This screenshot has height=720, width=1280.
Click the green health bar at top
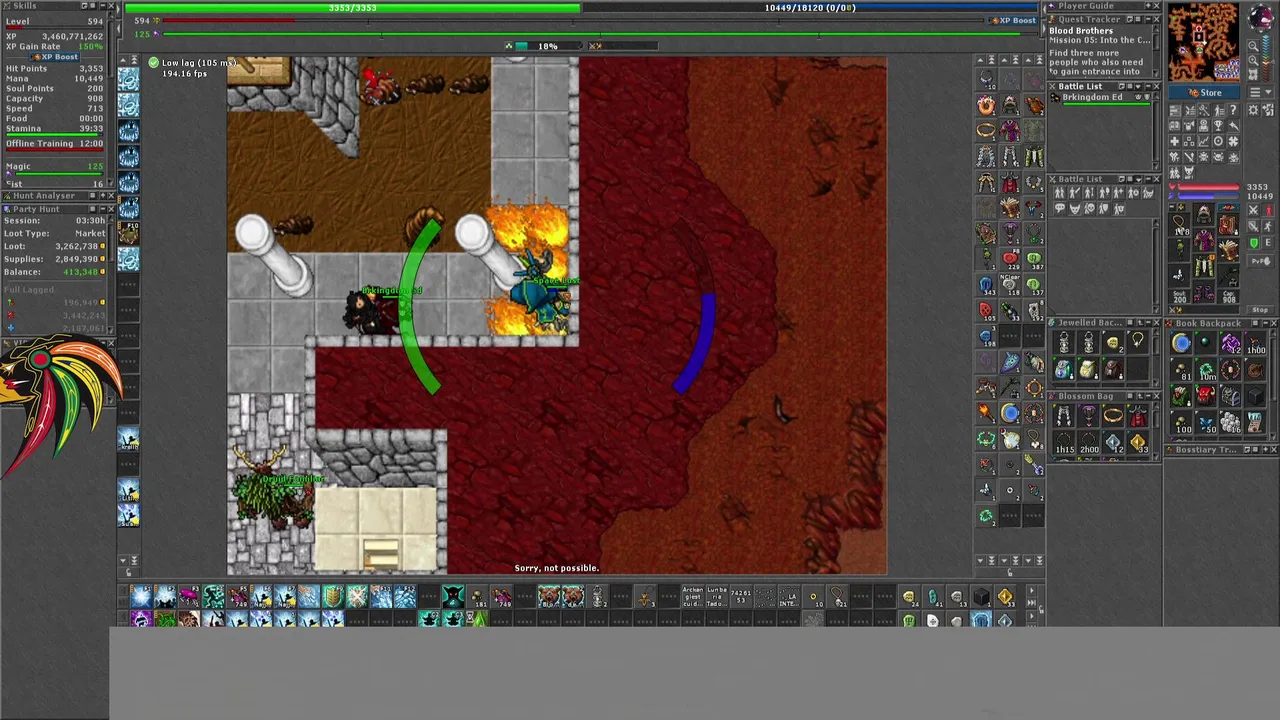[x=352, y=8]
